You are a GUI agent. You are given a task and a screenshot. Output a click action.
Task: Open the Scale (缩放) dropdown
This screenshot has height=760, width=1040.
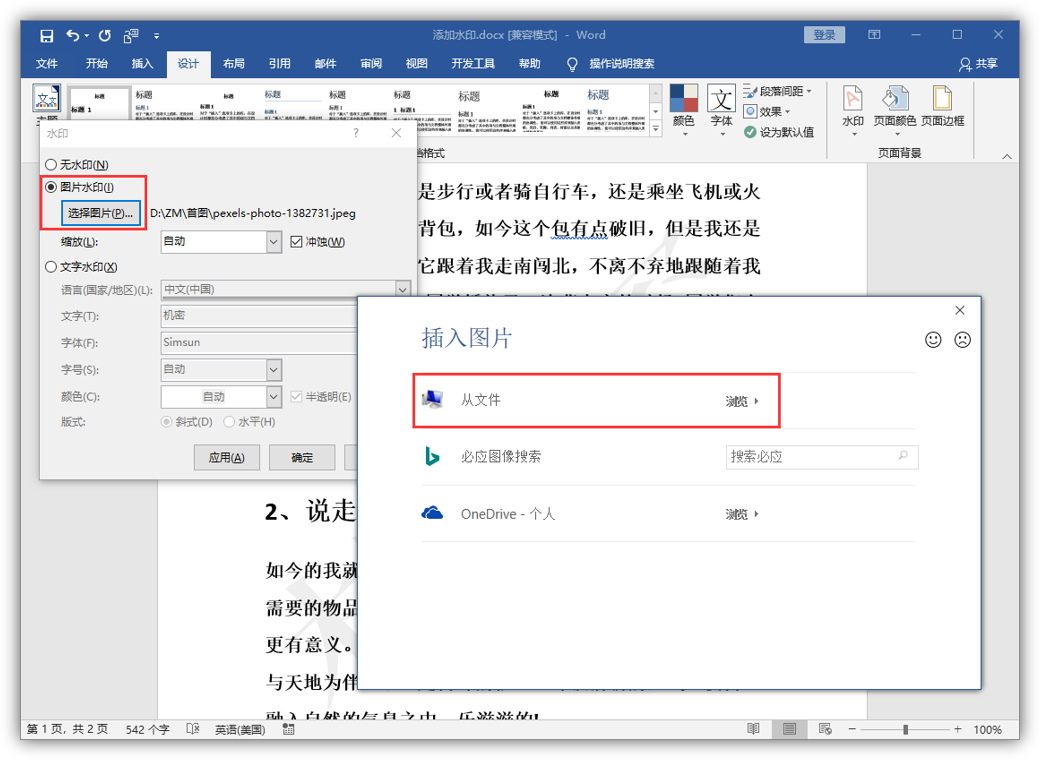pos(274,241)
